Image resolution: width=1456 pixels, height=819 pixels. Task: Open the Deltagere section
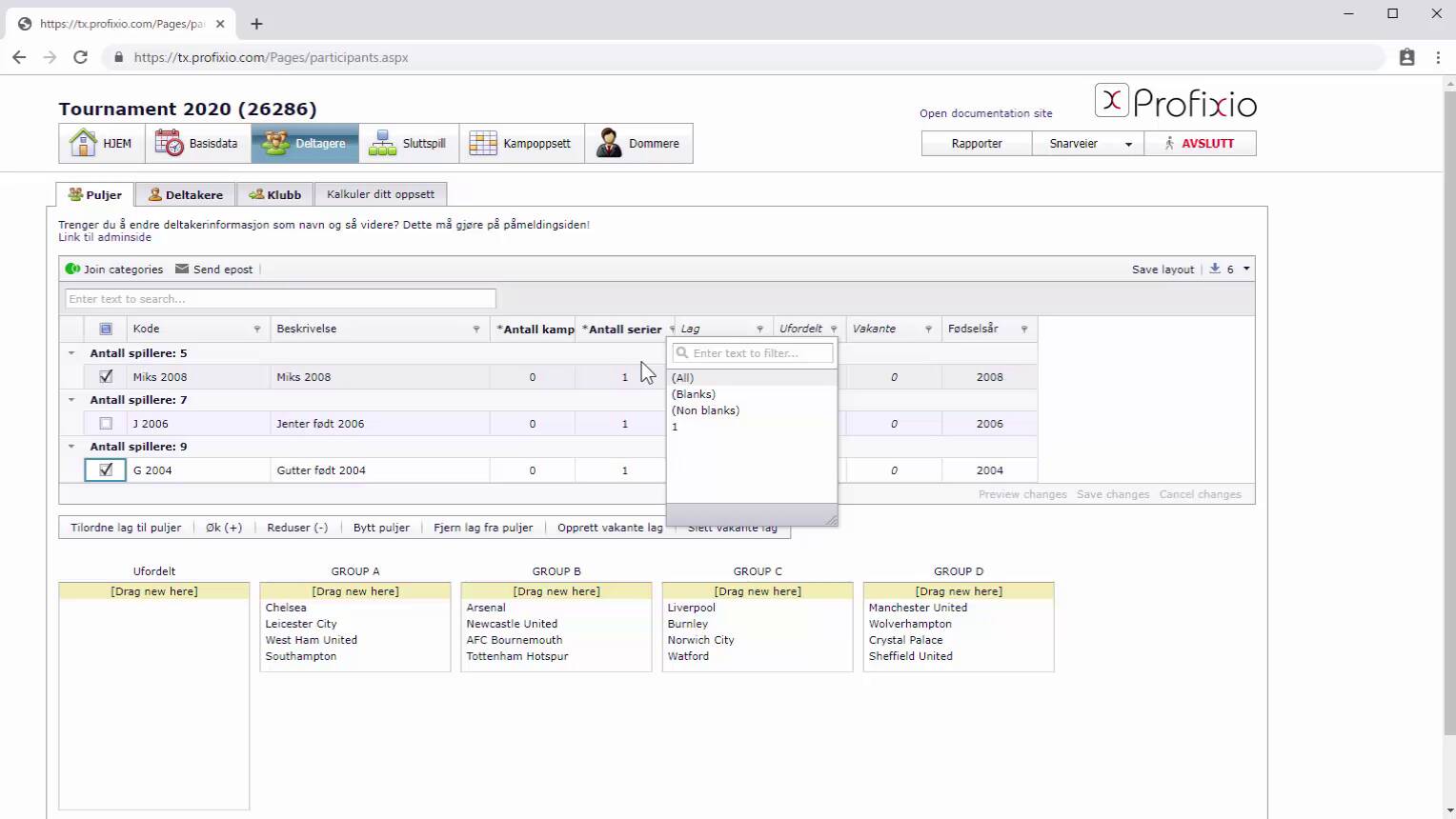point(305,144)
